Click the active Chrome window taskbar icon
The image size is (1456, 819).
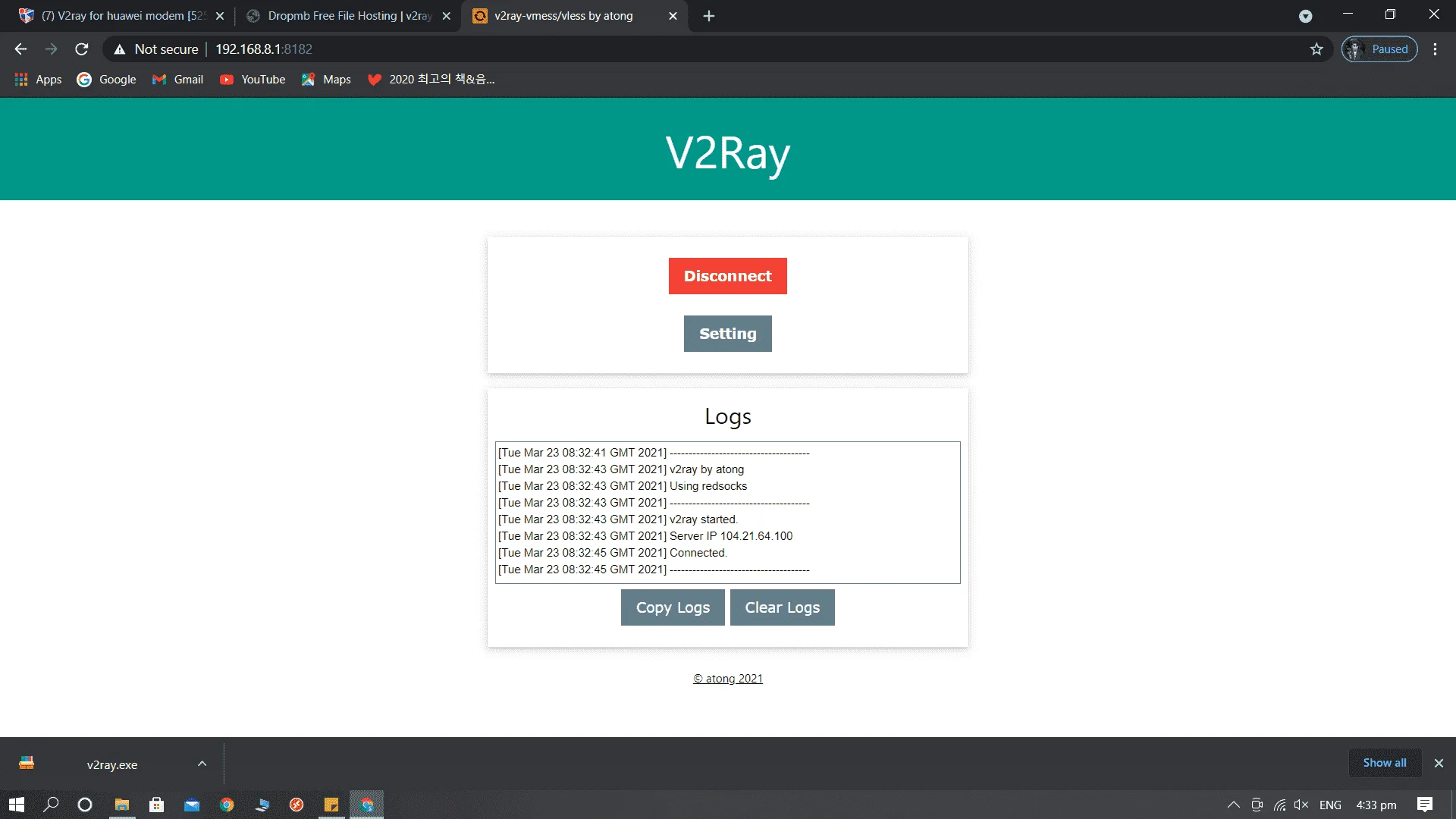[x=367, y=805]
